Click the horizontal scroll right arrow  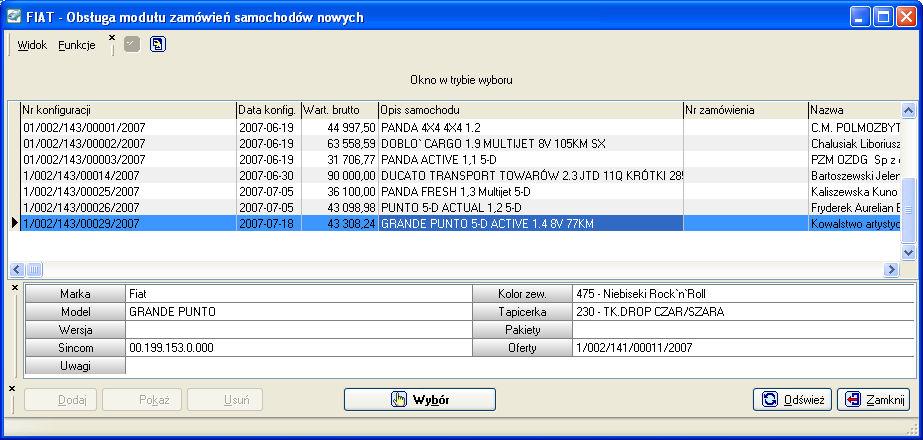pos(891,270)
